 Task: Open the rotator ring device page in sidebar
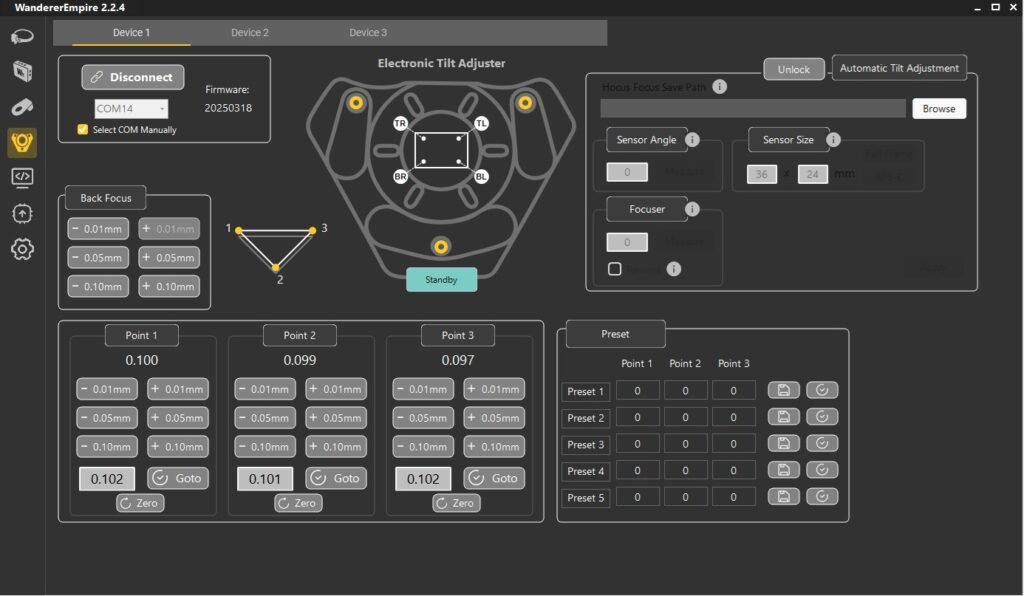pyautogui.click(x=22, y=36)
